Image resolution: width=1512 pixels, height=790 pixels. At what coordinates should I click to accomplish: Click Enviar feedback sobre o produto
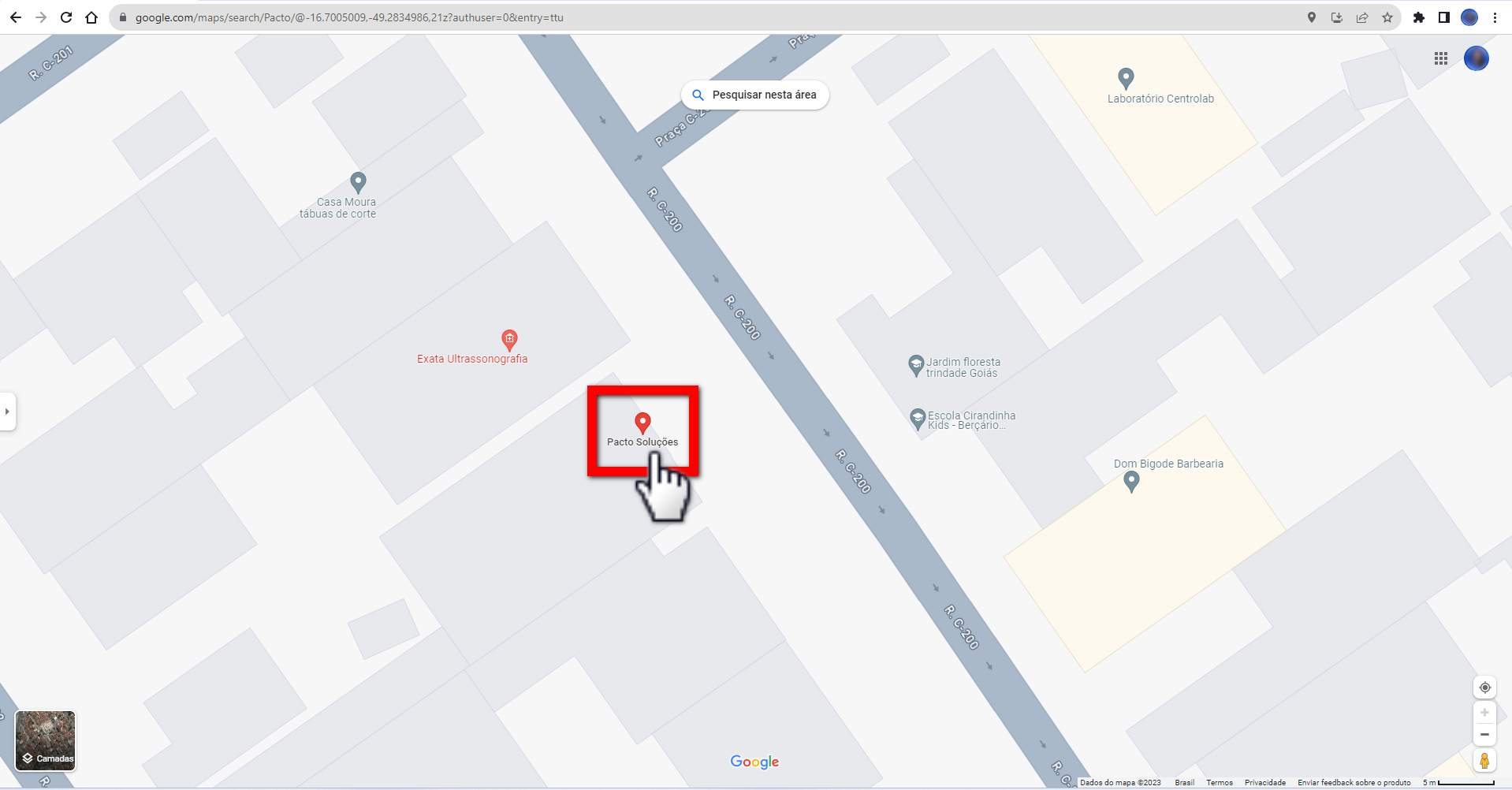pos(1354,783)
